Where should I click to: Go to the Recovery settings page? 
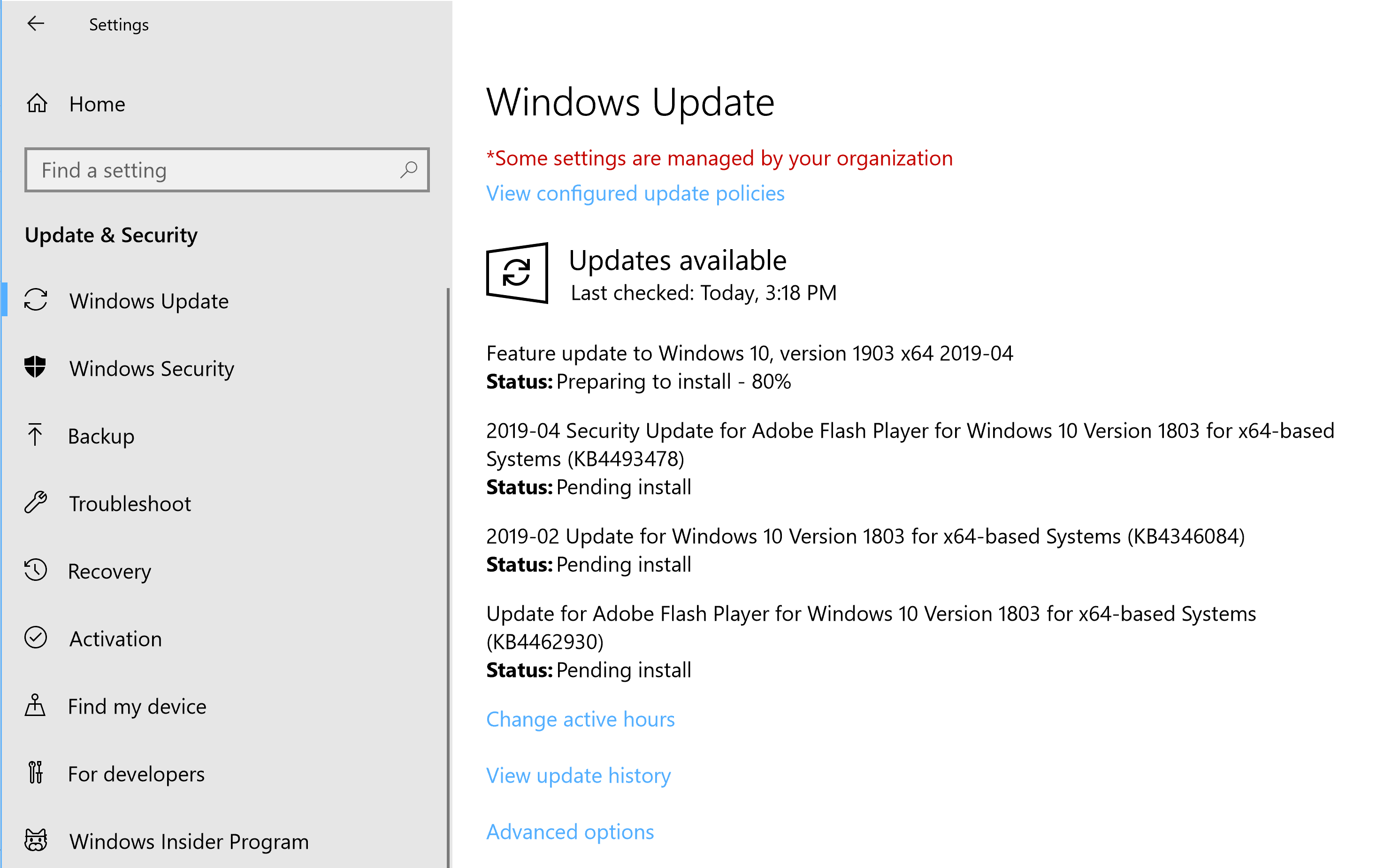coord(109,571)
